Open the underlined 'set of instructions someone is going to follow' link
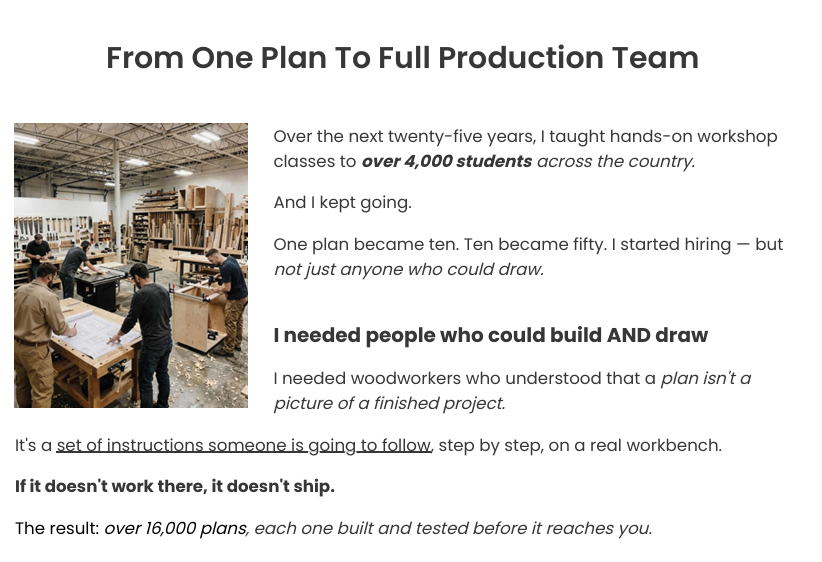This screenshot has height=562, width=822. point(244,445)
